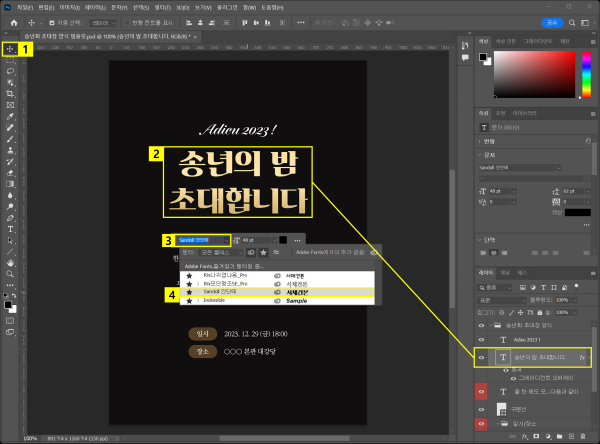Select the Rectangular Marquee tool
The image size is (600, 444).
coord(11,60)
